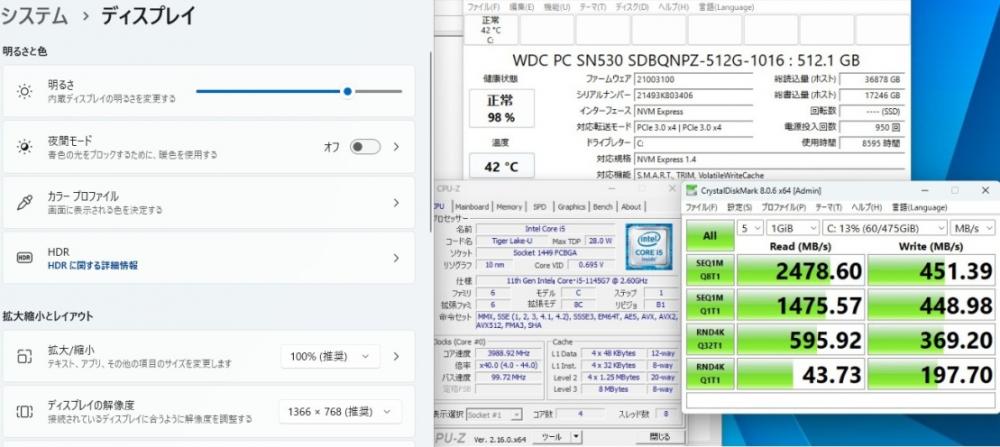Start the SEQ1M Q8T1 test
Screen dimensions: 1000x447
[709, 270]
